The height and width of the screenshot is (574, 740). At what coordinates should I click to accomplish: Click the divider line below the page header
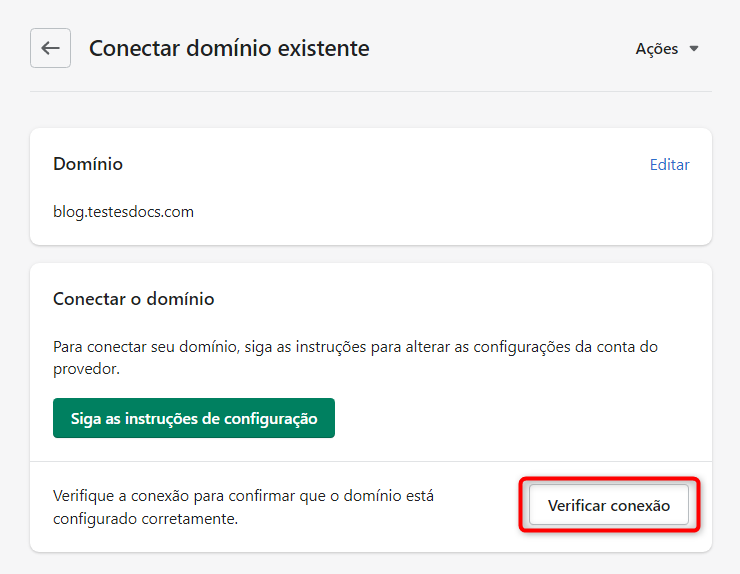tap(370, 92)
